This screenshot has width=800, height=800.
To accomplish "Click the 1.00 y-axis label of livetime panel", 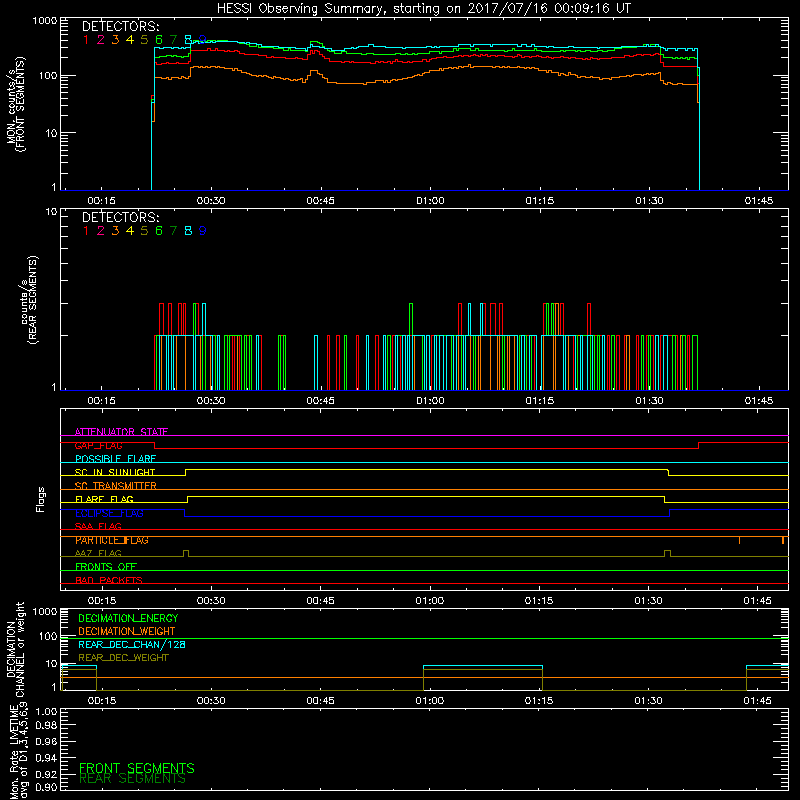I will [47, 711].
